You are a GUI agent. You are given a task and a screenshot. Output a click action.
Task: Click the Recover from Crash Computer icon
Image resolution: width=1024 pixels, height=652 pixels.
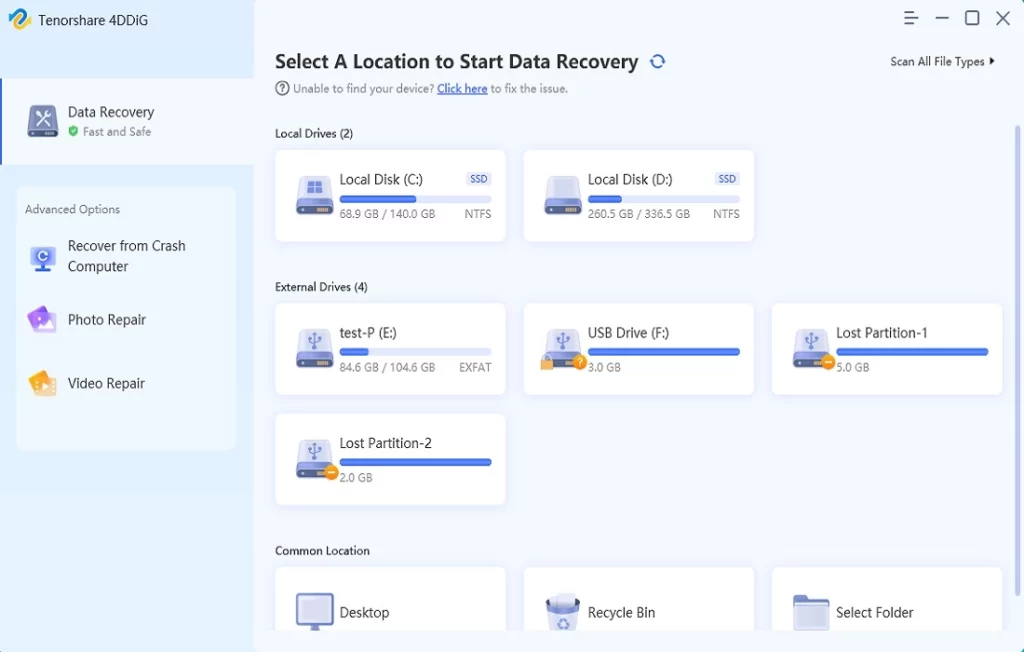point(43,258)
